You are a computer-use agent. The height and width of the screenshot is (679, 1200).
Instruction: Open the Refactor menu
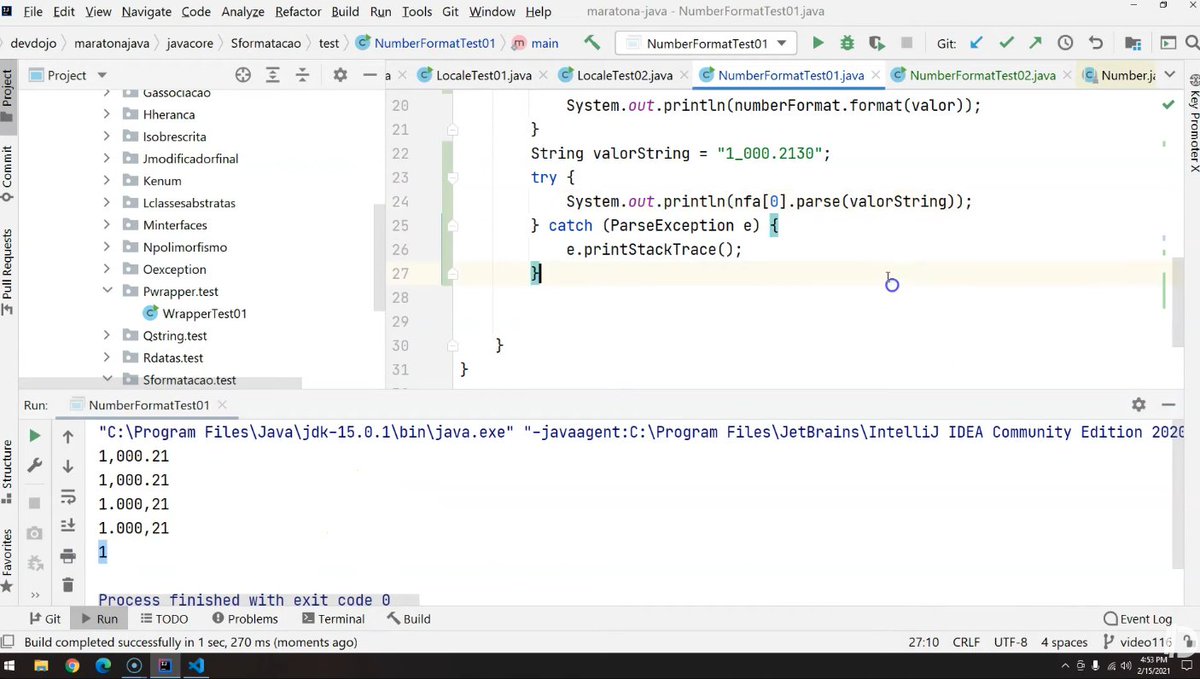click(298, 12)
